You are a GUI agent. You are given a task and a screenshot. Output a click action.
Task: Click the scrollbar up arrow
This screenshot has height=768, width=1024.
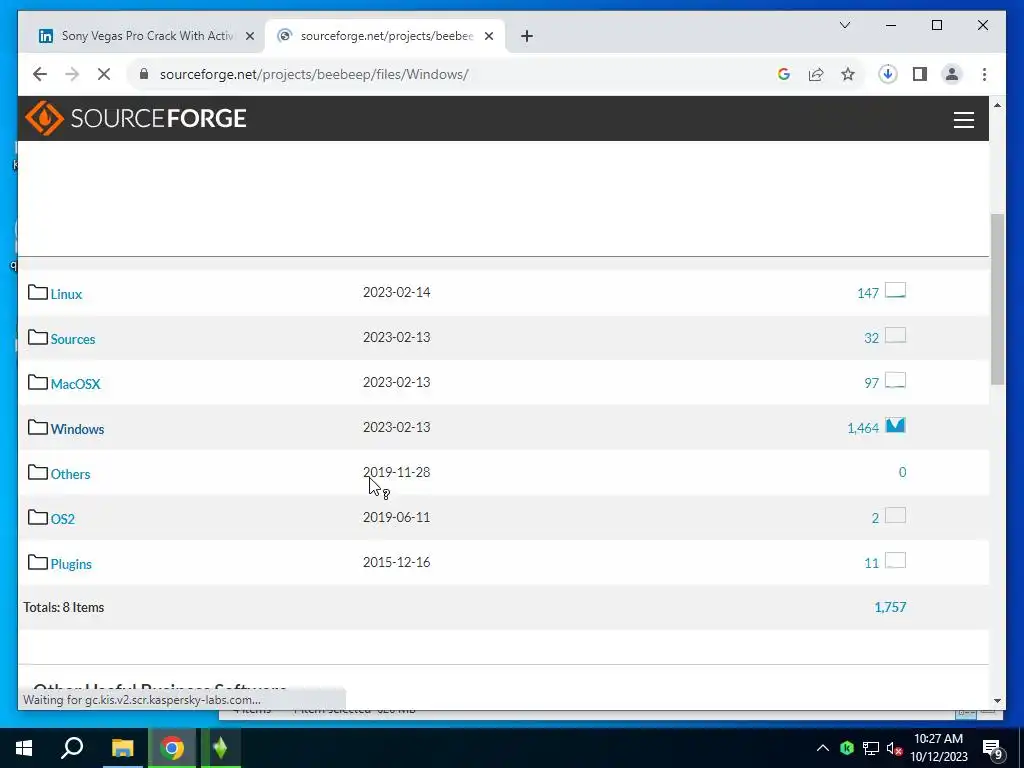pyautogui.click(x=997, y=105)
